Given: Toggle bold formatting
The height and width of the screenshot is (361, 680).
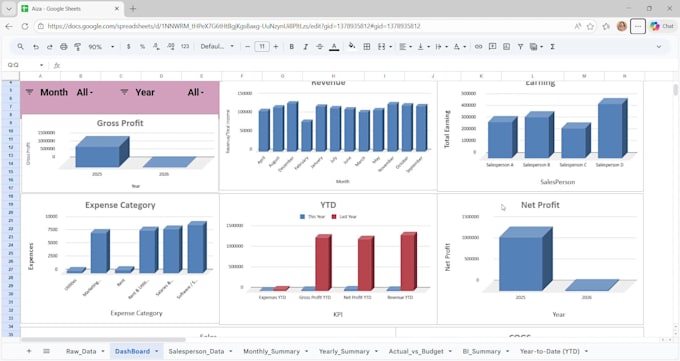Looking at the screenshot, I should point(291,46).
